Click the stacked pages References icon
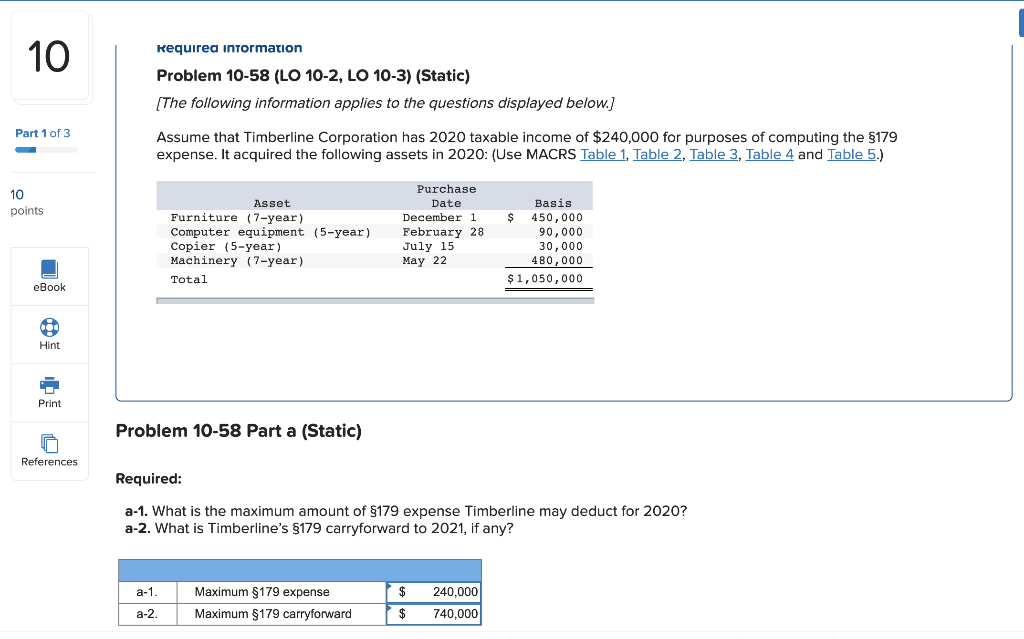This screenshot has height=639, width=1024. [x=49, y=443]
